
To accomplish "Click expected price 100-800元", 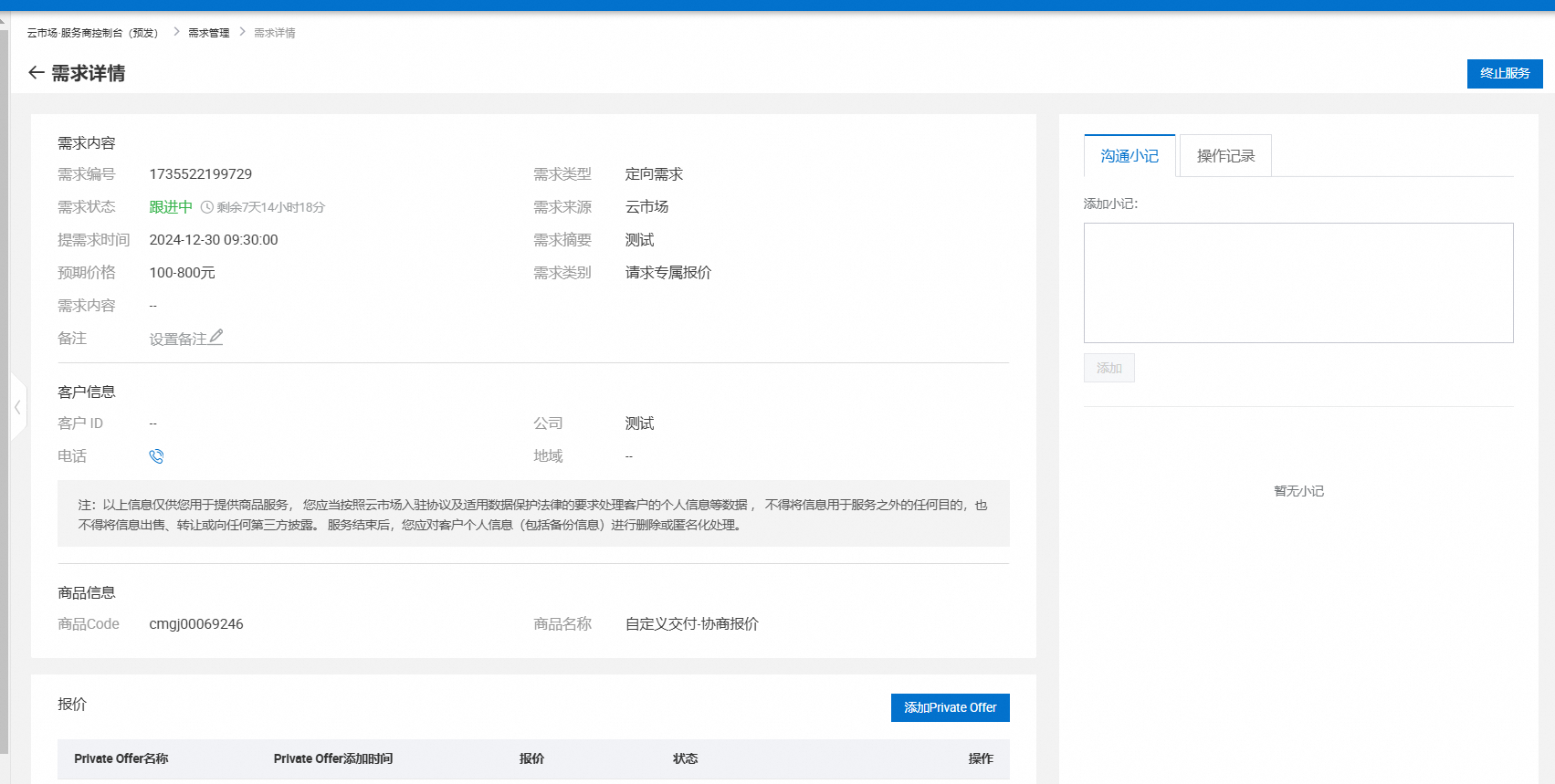I will (182, 273).
